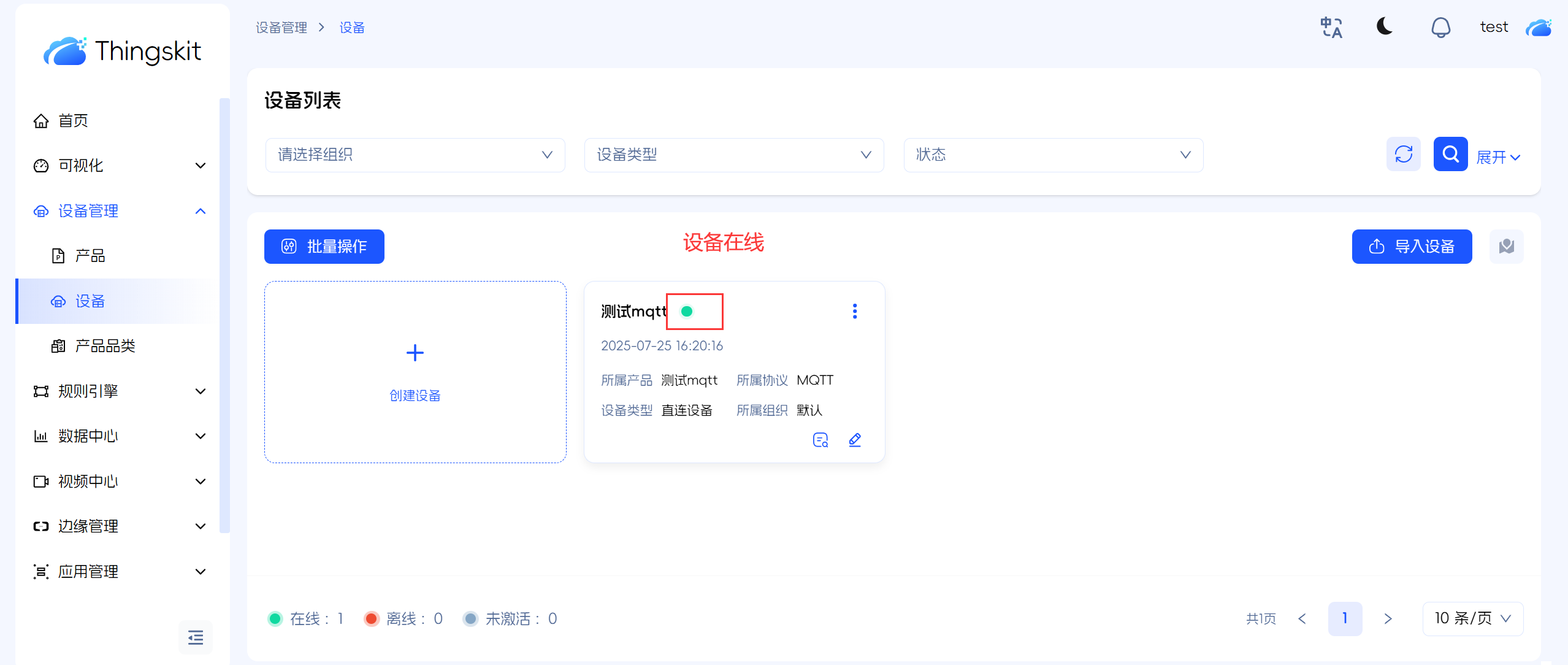Click the green online status dot on card
The width and height of the screenshot is (1568, 665).
pos(687,312)
